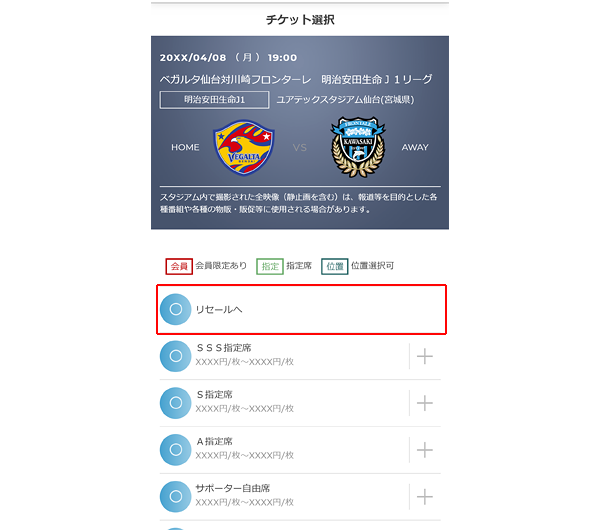The width and height of the screenshot is (600, 530).
Task: Click the Vegalta Sendai team crest
Action: click(244, 147)
